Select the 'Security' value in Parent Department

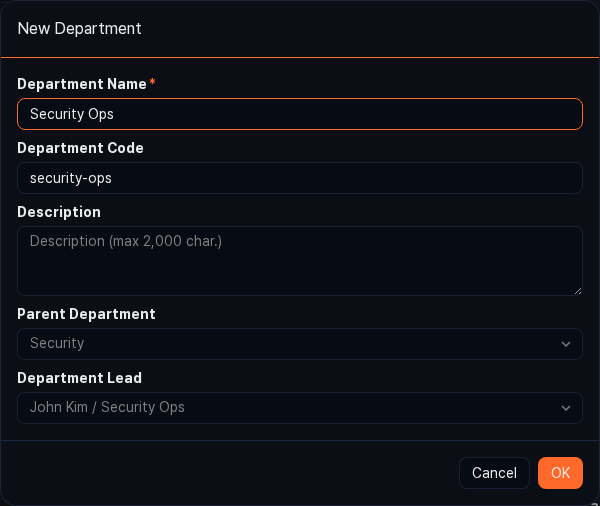(x=57, y=344)
